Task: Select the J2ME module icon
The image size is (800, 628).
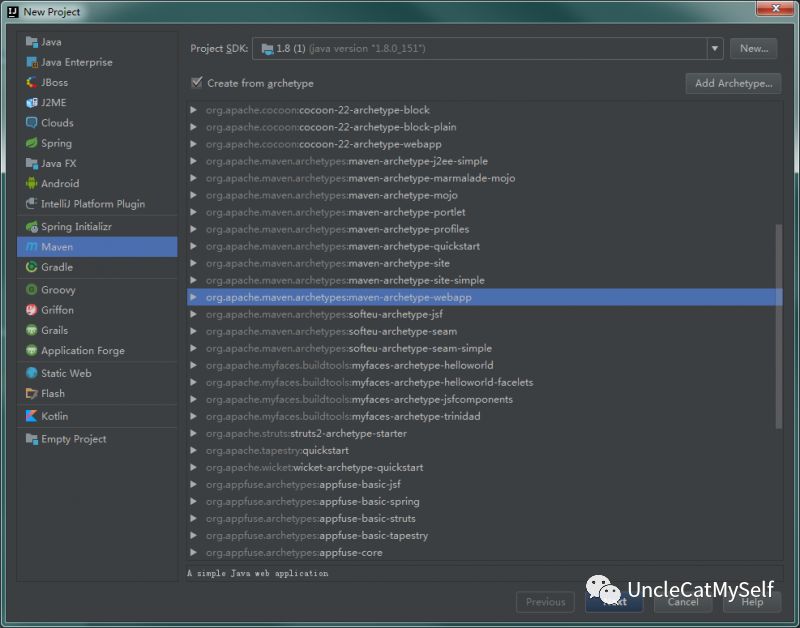Action: [32, 103]
